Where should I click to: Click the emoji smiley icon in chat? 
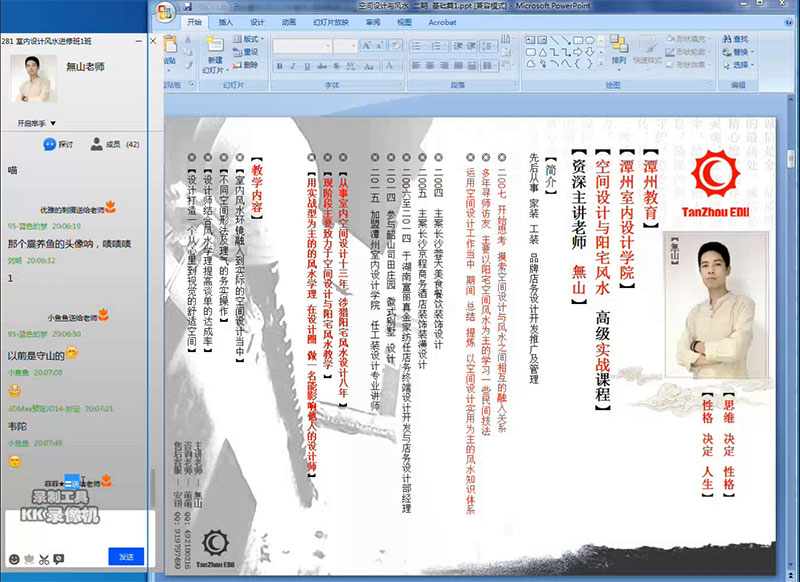pyautogui.click(x=14, y=559)
